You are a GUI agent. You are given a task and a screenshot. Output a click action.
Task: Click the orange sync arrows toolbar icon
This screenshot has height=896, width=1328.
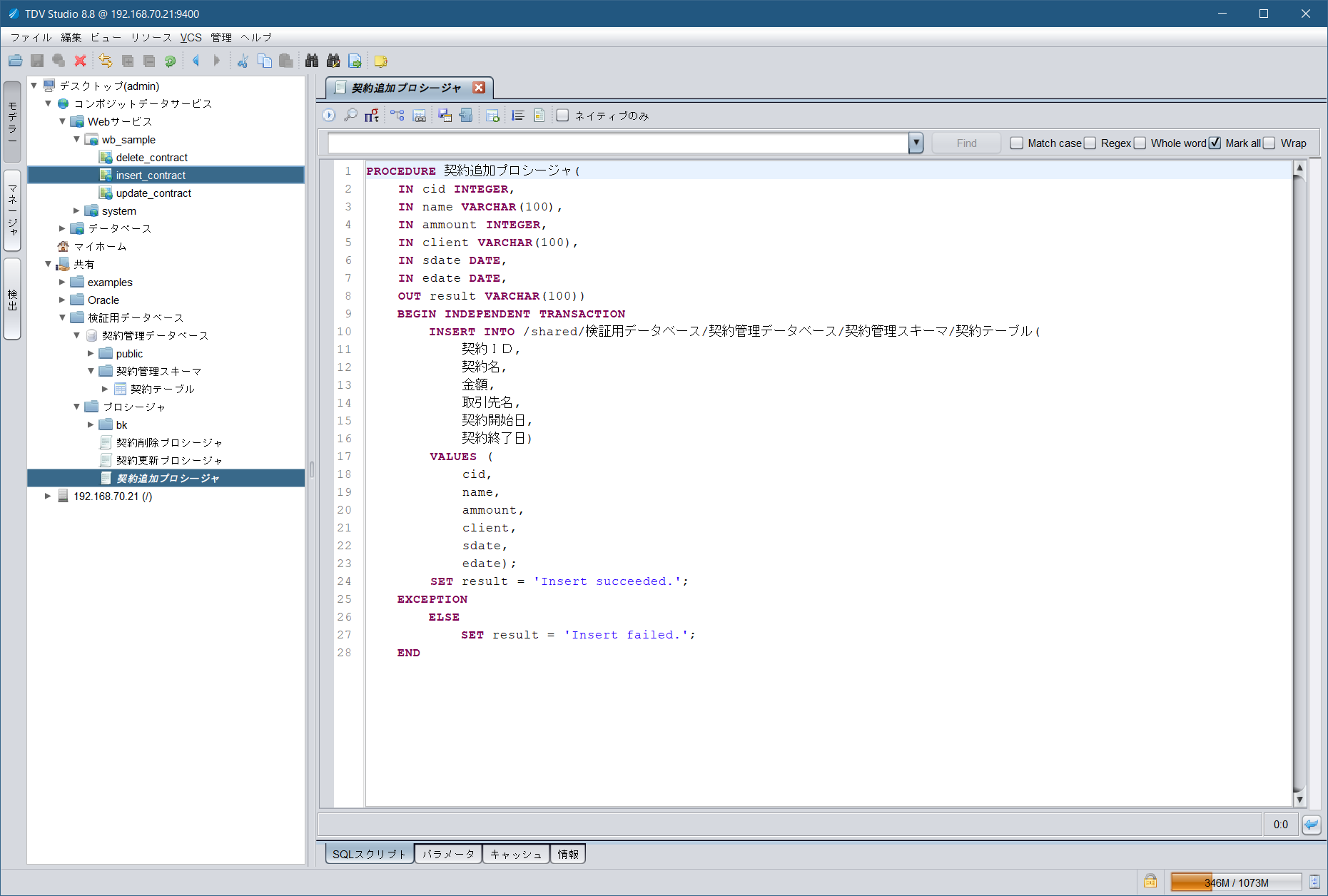point(106,61)
